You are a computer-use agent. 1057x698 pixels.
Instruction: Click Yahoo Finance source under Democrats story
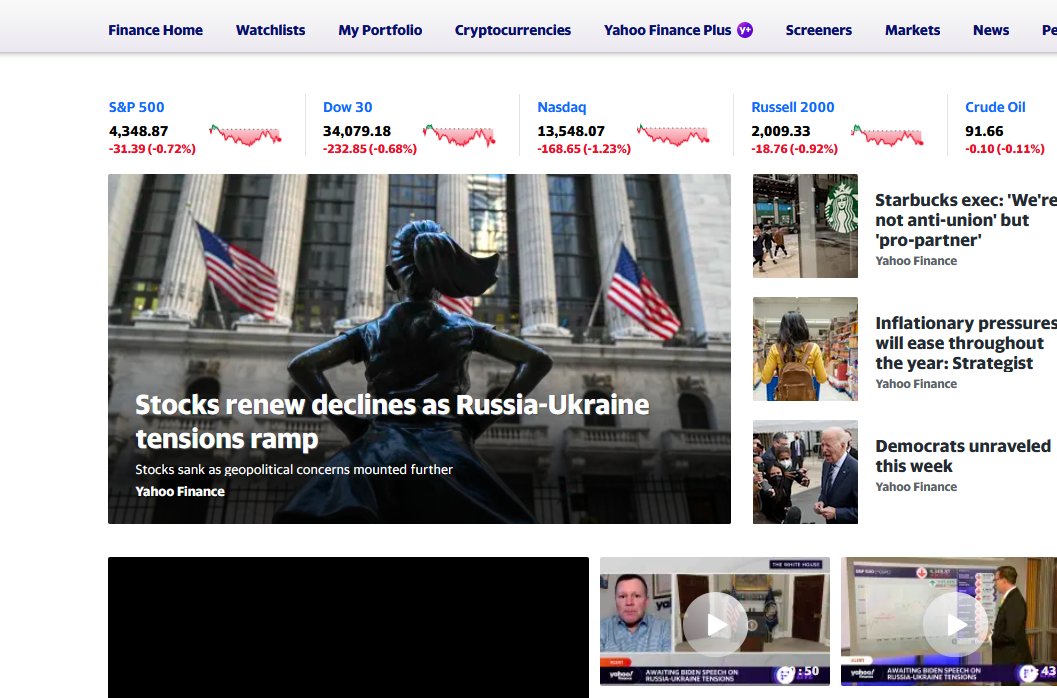(916, 487)
